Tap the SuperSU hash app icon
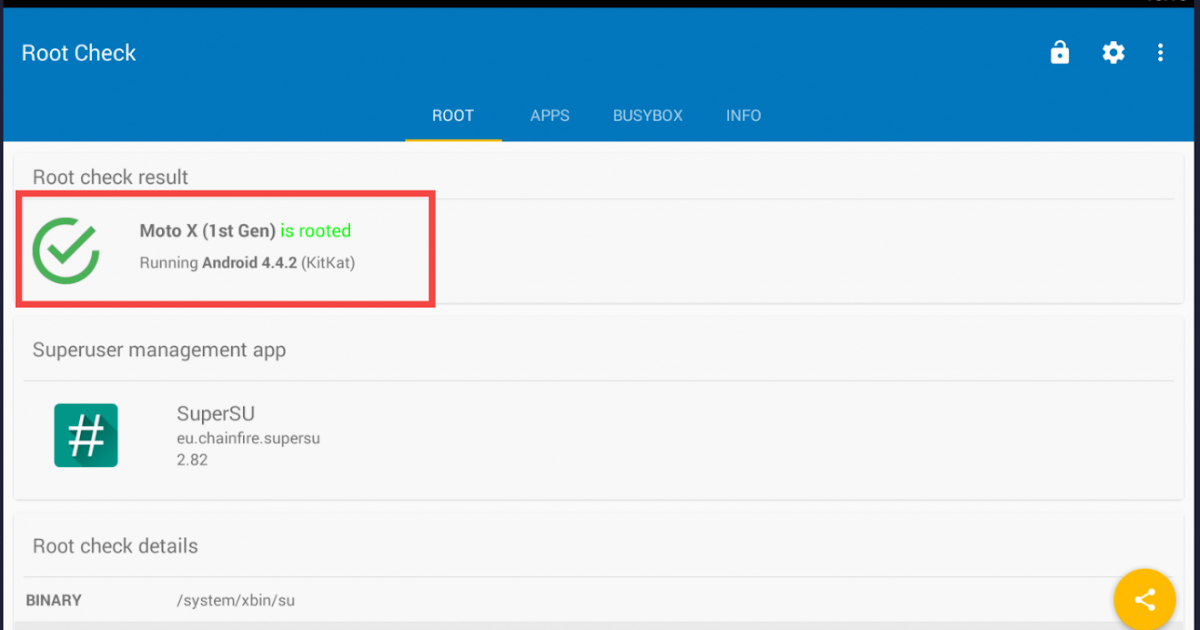1200x630 pixels. (86, 435)
